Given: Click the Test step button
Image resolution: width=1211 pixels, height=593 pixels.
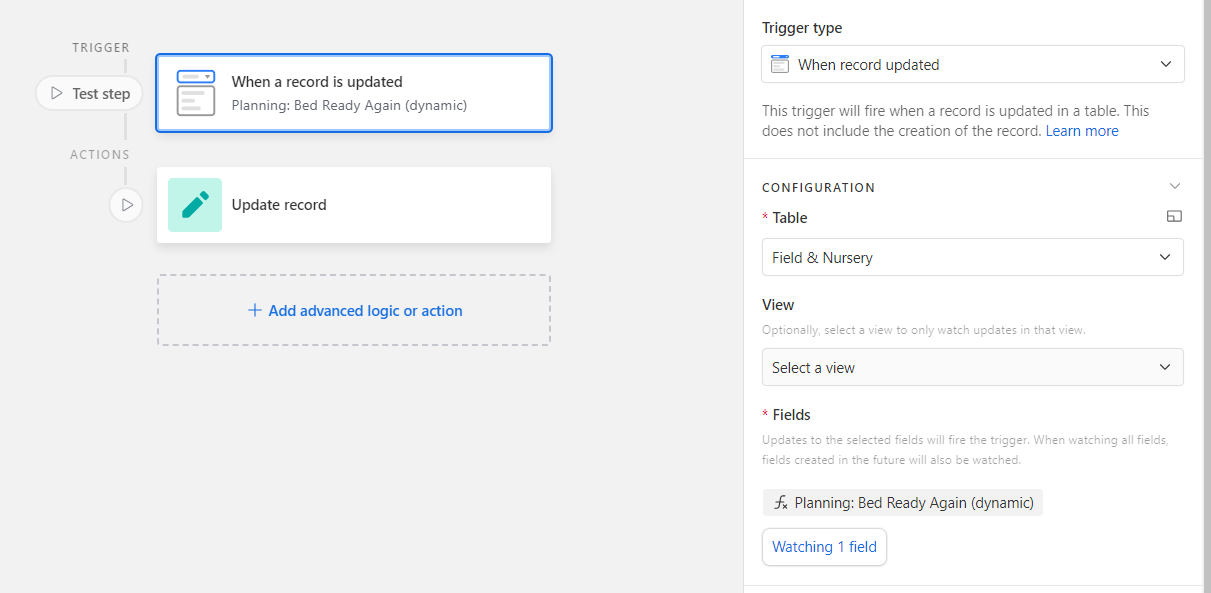Looking at the screenshot, I should (x=90, y=93).
